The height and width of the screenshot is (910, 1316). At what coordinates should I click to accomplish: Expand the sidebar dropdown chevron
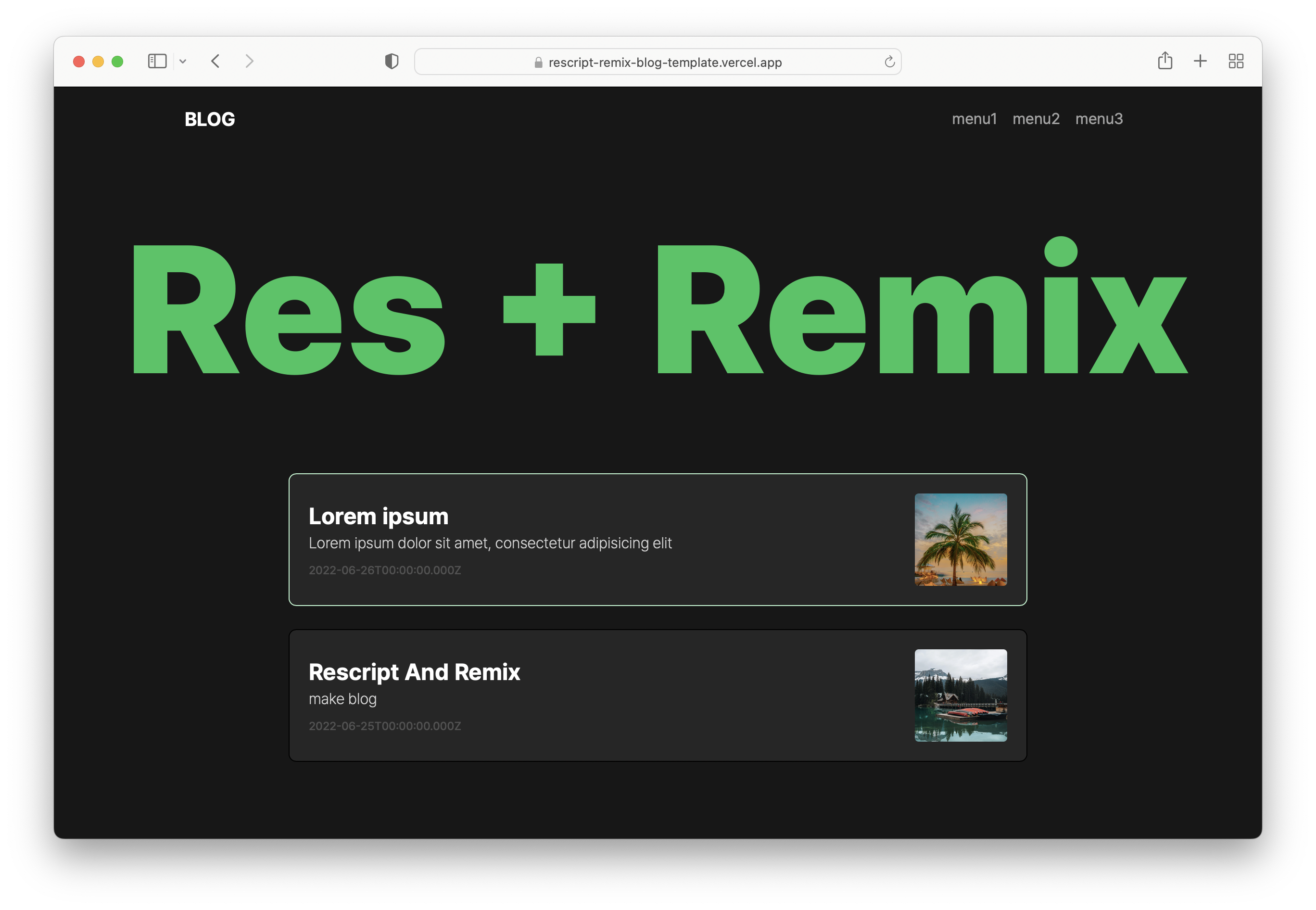click(x=183, y=62)
